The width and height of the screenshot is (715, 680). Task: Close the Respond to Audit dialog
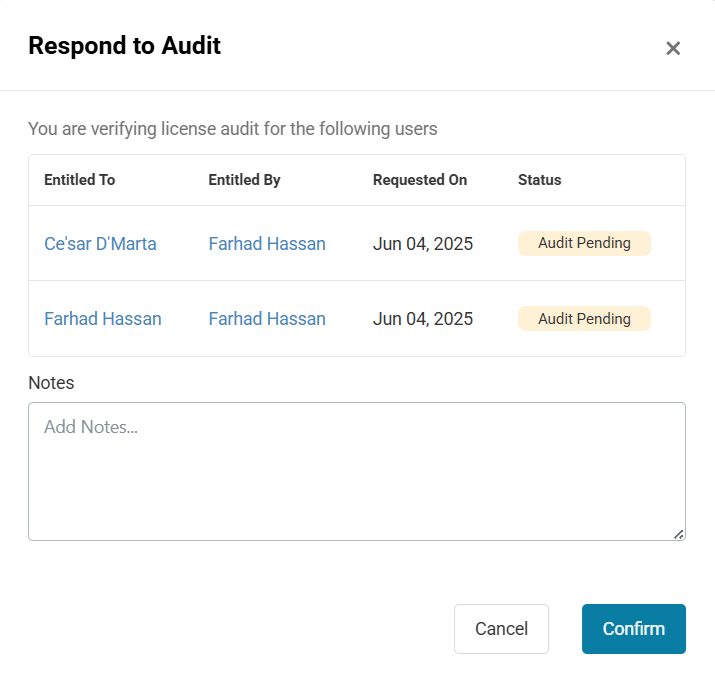673,48
